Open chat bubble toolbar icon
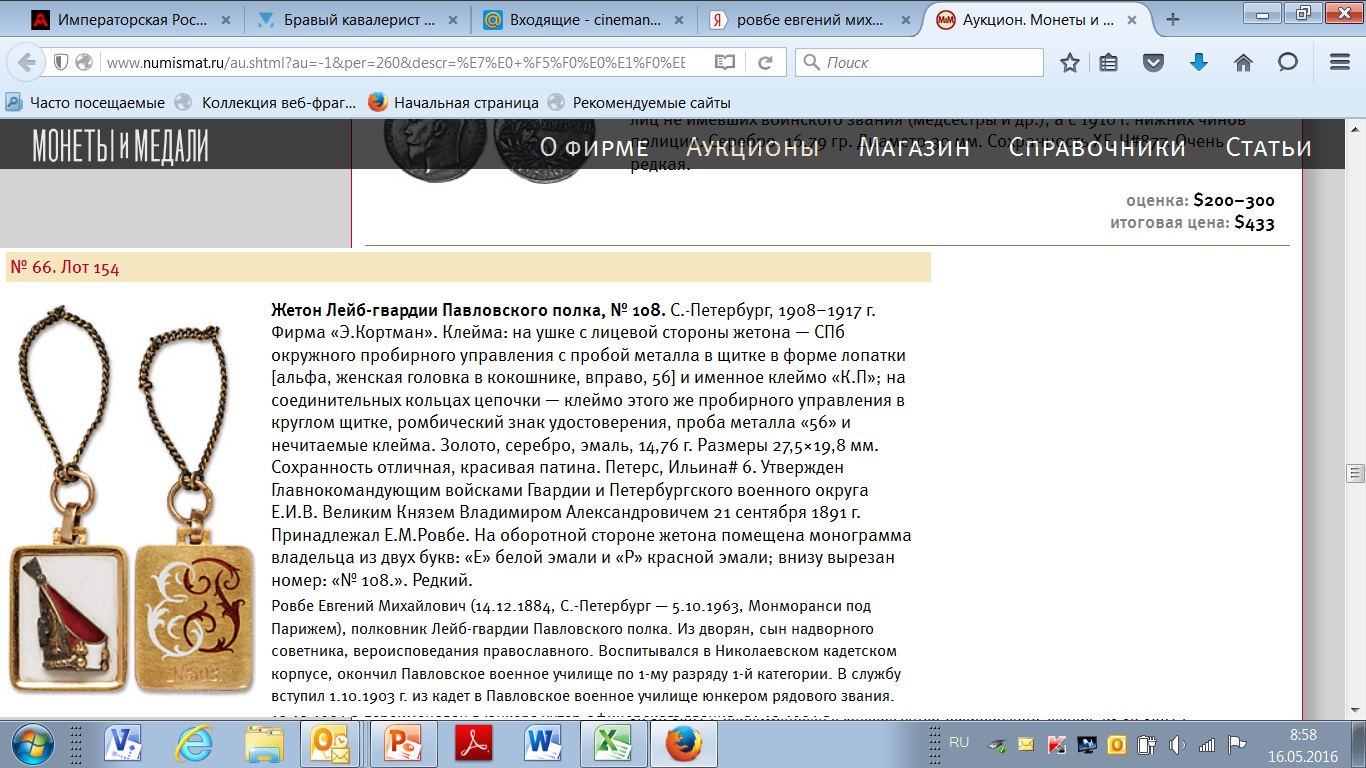The width and height of the screenshot is (1366, 768). (1288, 62)
